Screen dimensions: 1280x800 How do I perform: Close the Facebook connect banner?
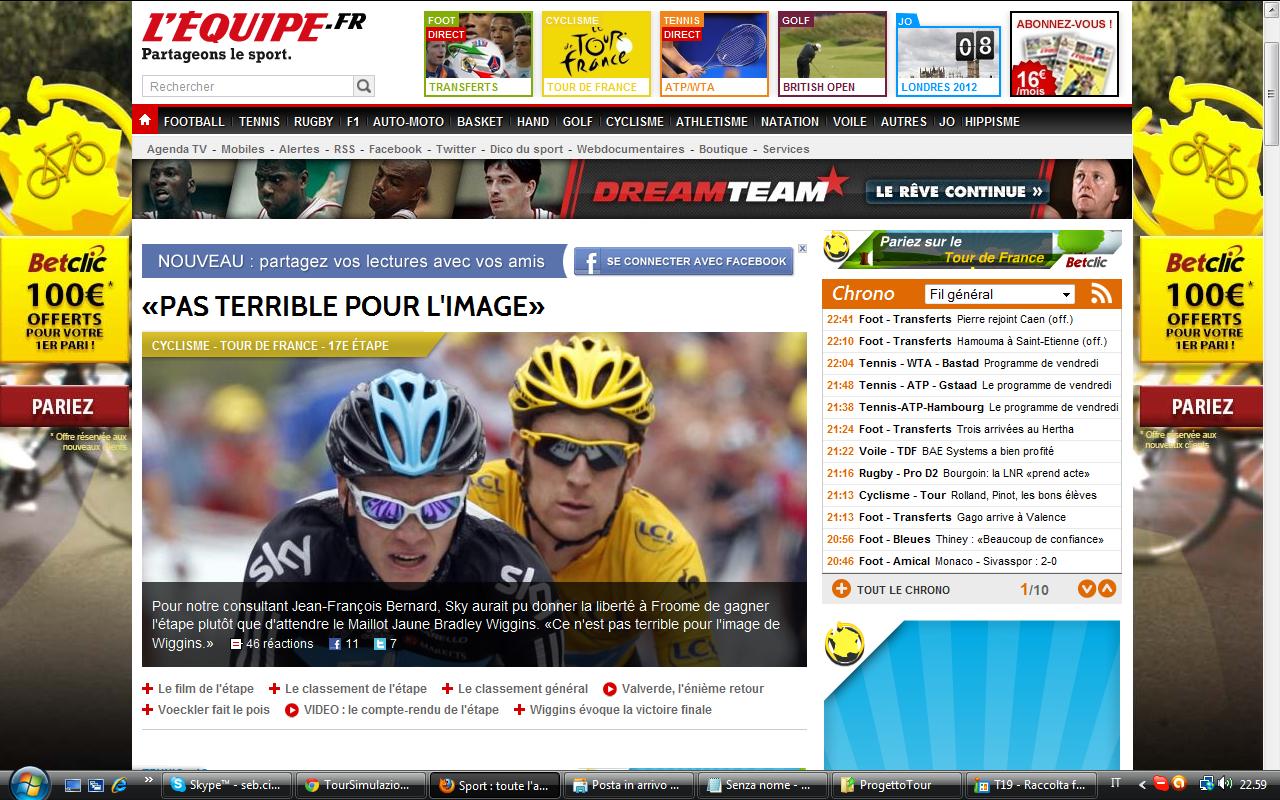pyautogui.click(x=802, y=249)
